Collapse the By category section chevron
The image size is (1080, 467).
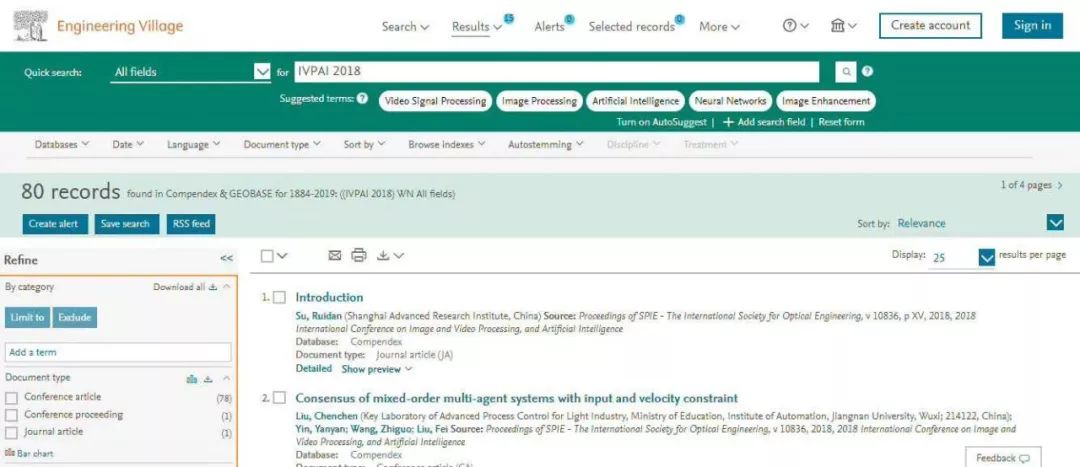[x=227, y=287]
